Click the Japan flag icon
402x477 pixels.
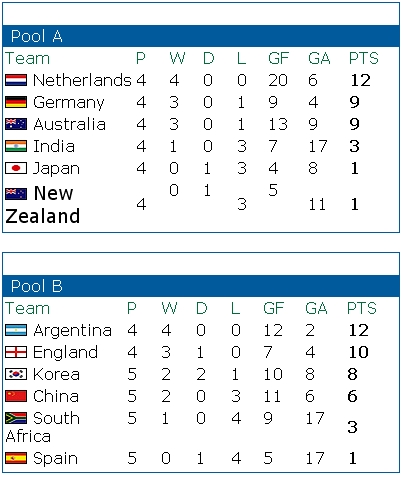coord(16,168)
